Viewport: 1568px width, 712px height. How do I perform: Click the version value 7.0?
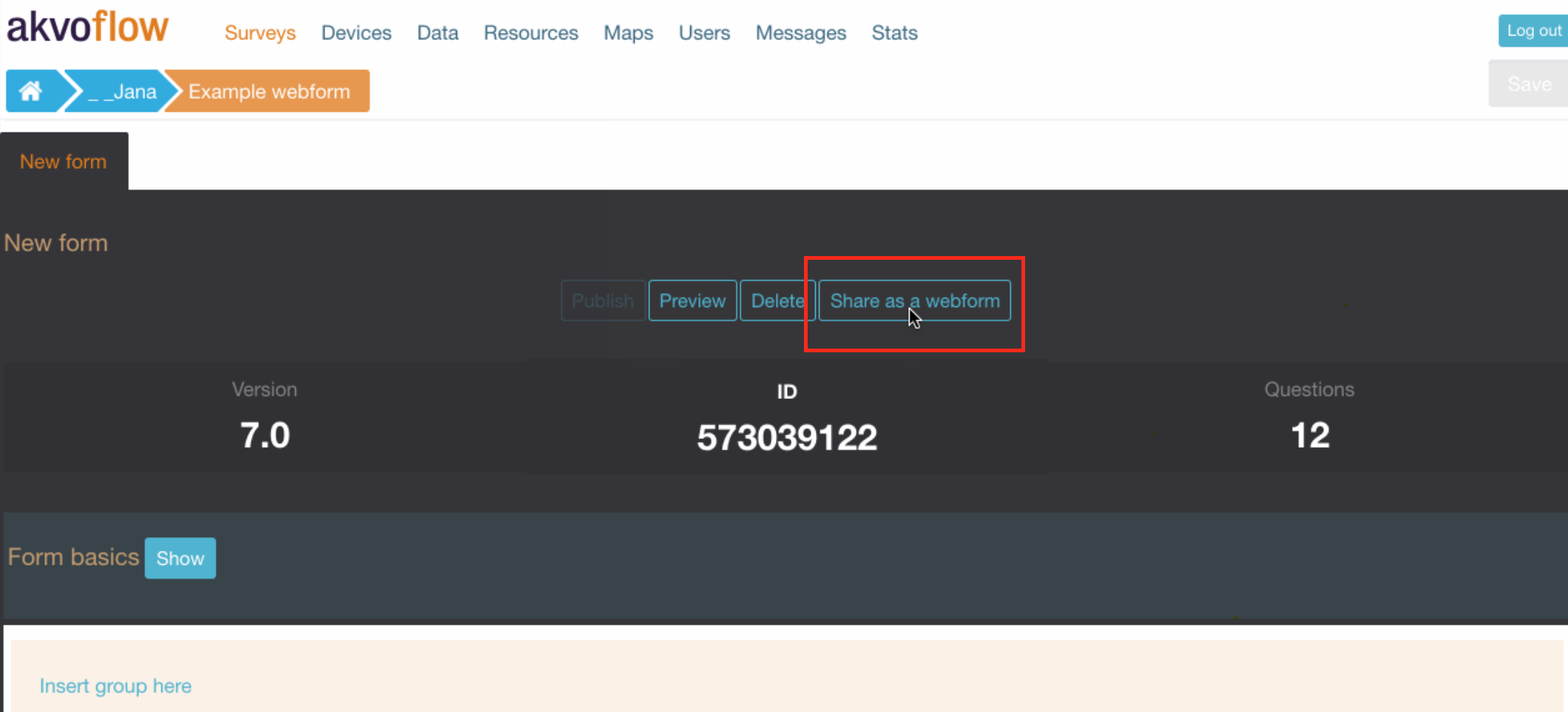(x=265, y=435)
